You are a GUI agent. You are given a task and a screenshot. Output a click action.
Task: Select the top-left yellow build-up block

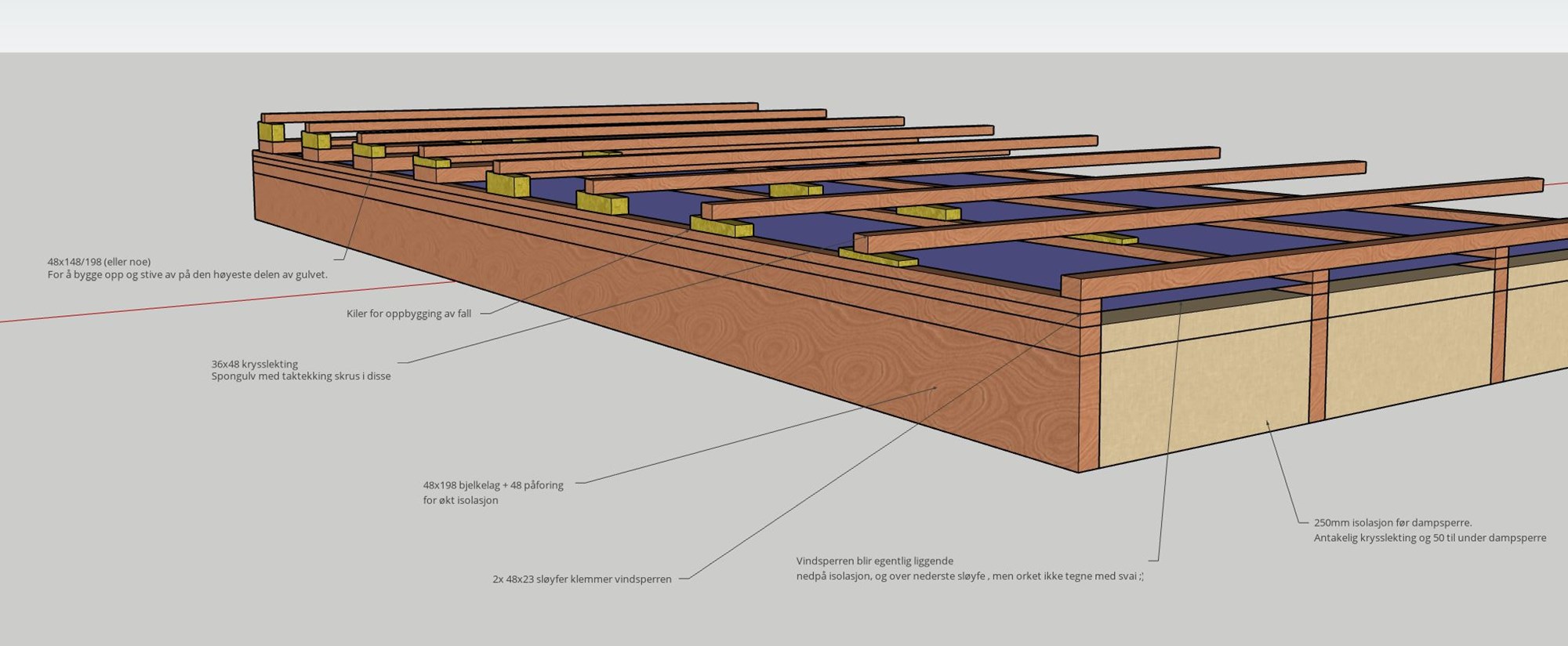273,131
